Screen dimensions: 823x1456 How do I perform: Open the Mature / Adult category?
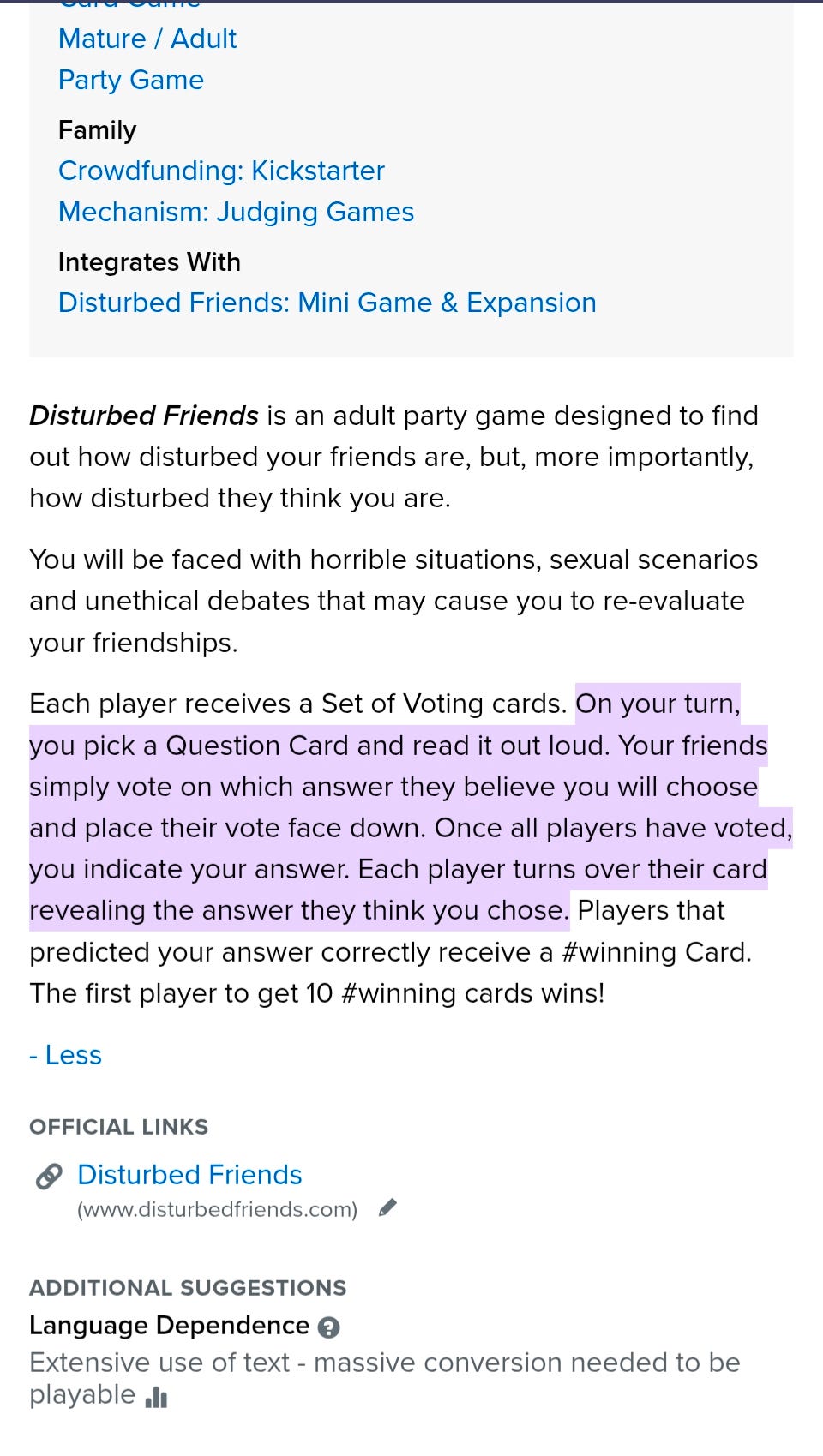click(147, 39)
